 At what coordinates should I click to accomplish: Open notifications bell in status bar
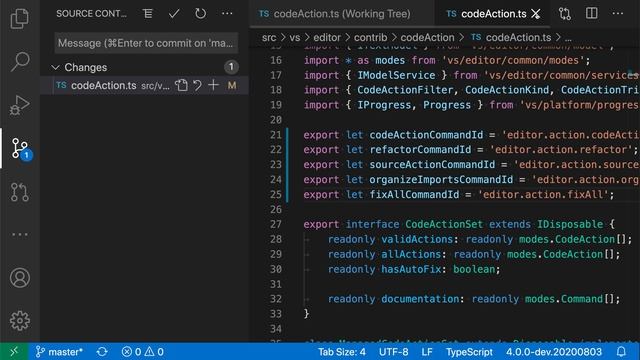click(x=621, y=351)
